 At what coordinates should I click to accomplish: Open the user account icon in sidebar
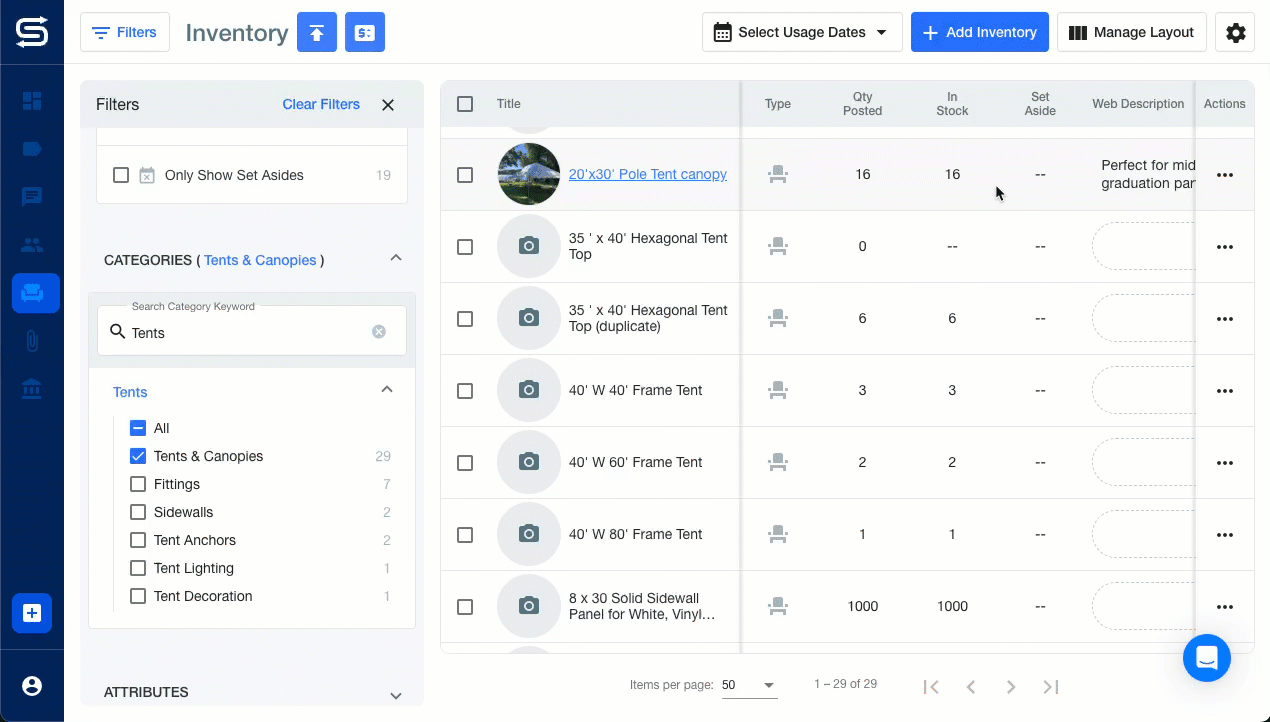(32, 686)
